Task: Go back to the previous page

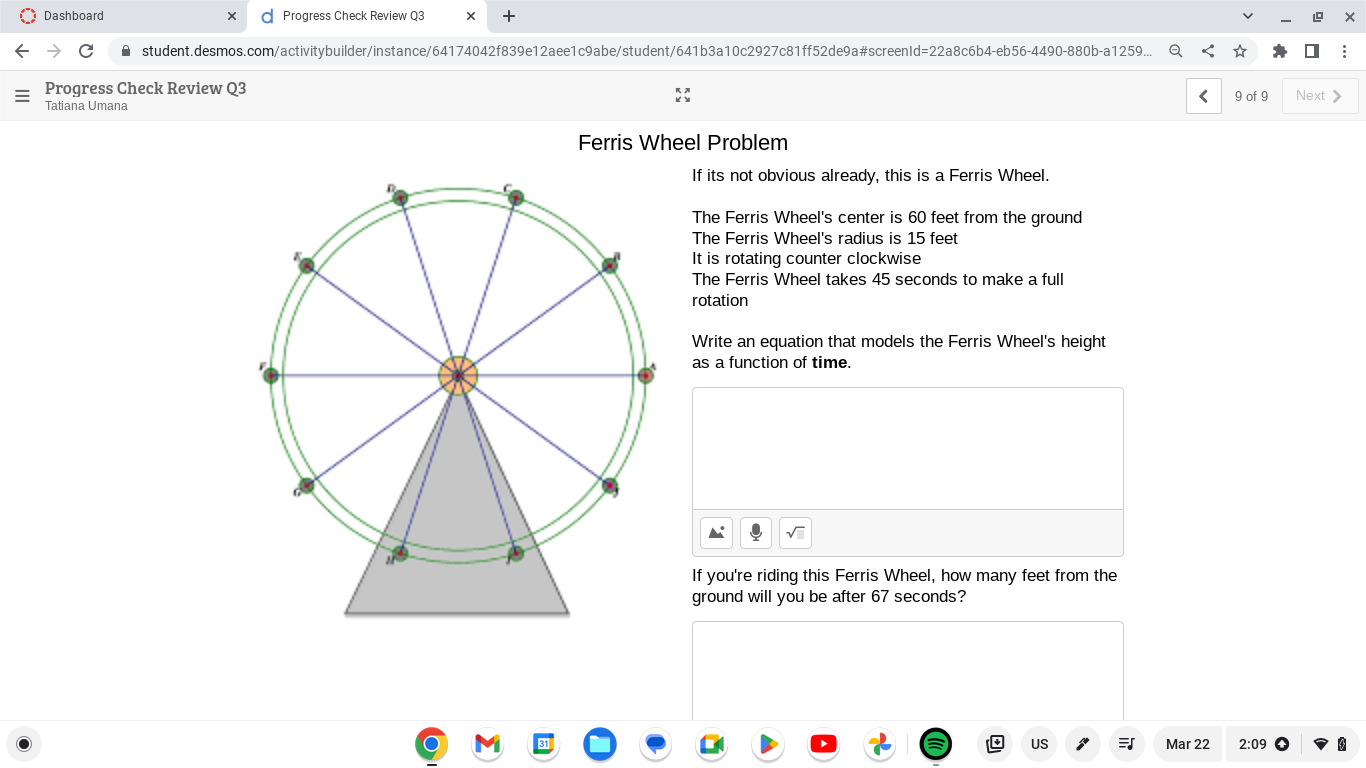Action: (x=22, y=51)
